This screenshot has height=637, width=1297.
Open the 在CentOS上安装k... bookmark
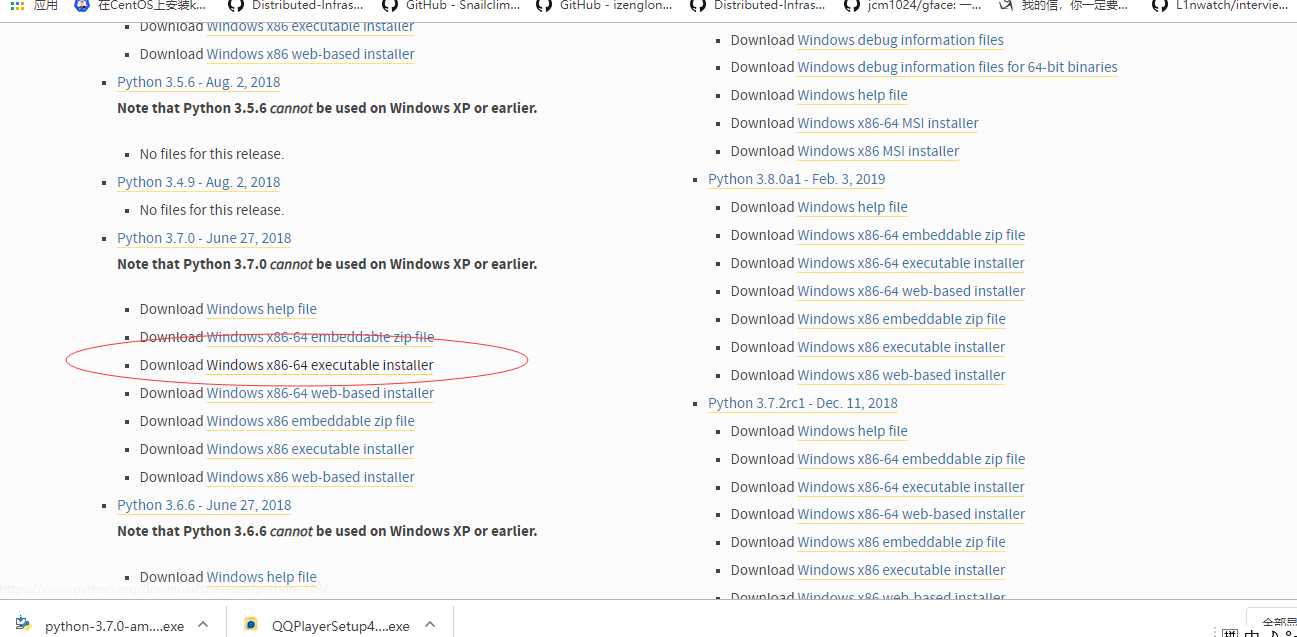pyautogui.click(x=140, y=6)
